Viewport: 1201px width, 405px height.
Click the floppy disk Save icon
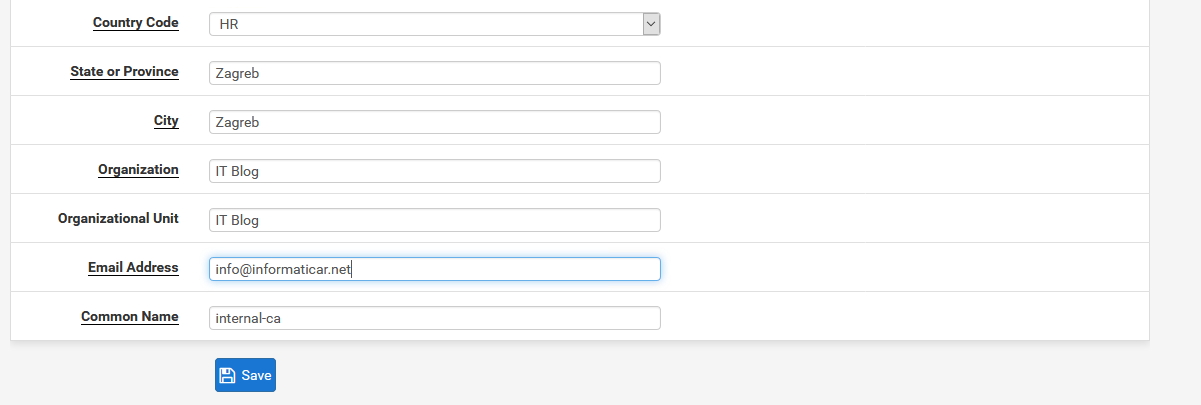[227, 375]
